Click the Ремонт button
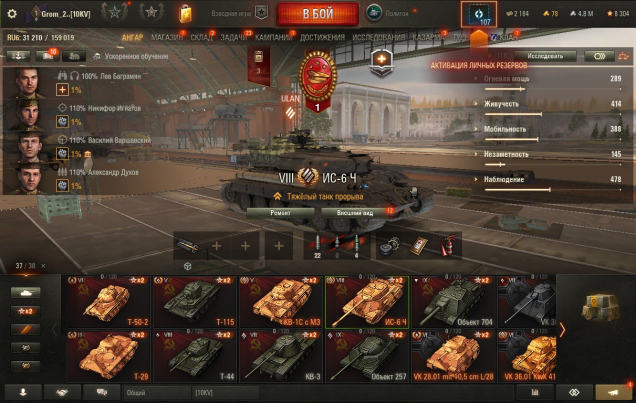The height and width of the screenshot is (403, 636). pyautogui.click(x=280, y=213)
